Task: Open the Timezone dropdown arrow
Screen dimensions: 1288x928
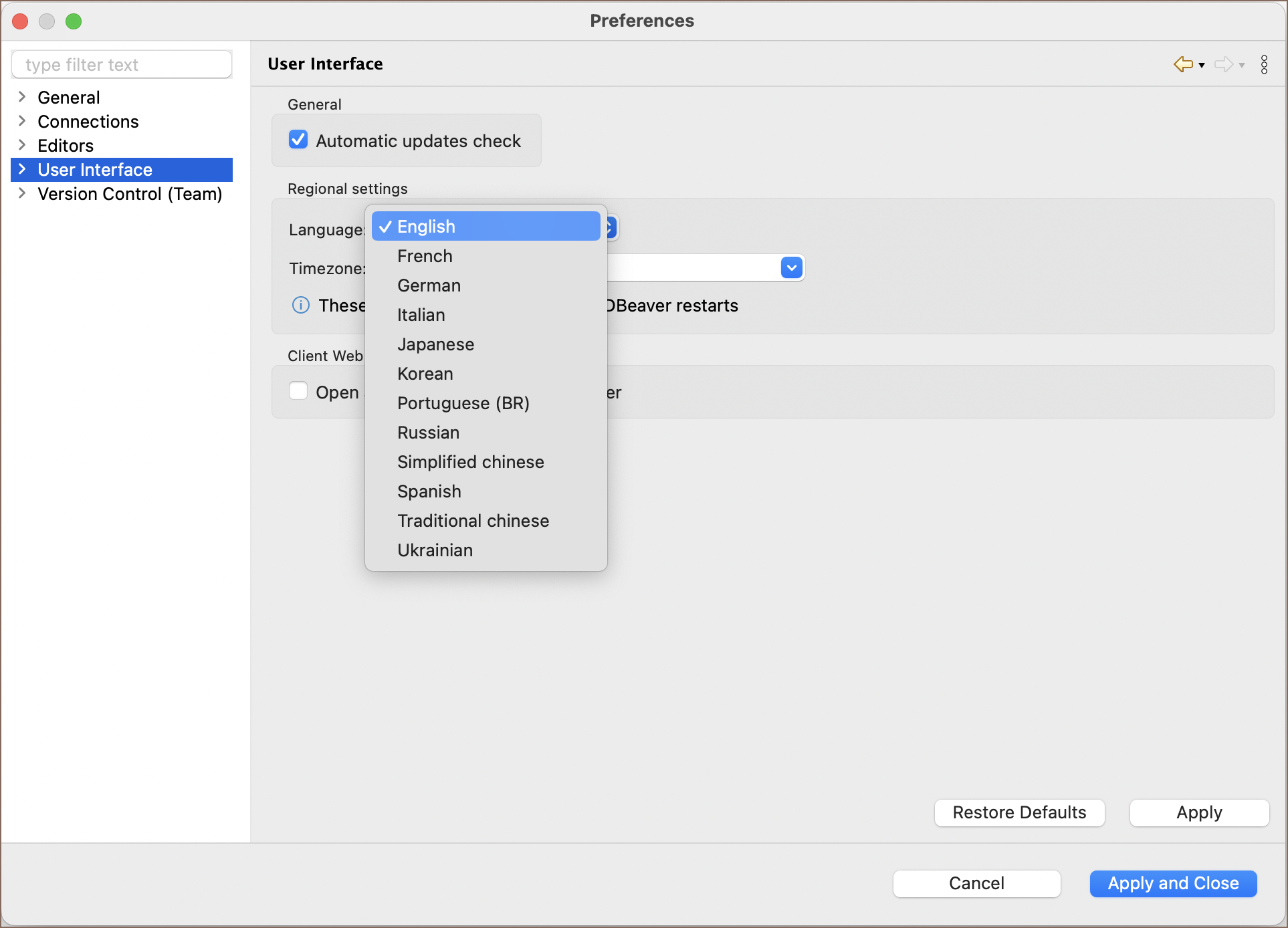Action: [x=791, y=268]
